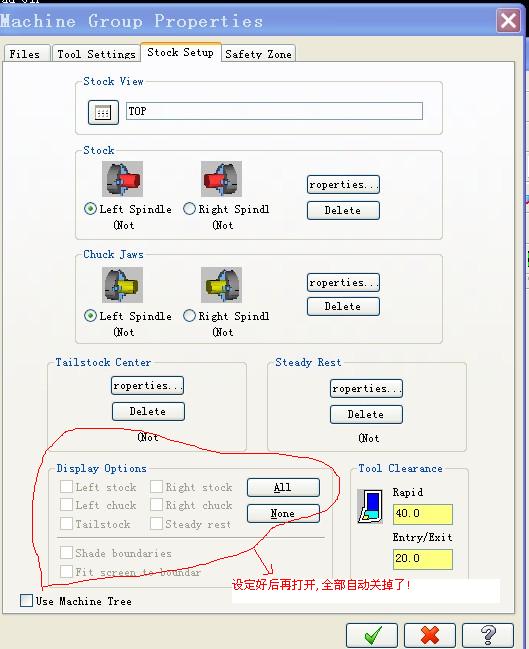Cancel dialog with the red X button
This screenshot has width=529, height=649.
(x=430, y=635)
